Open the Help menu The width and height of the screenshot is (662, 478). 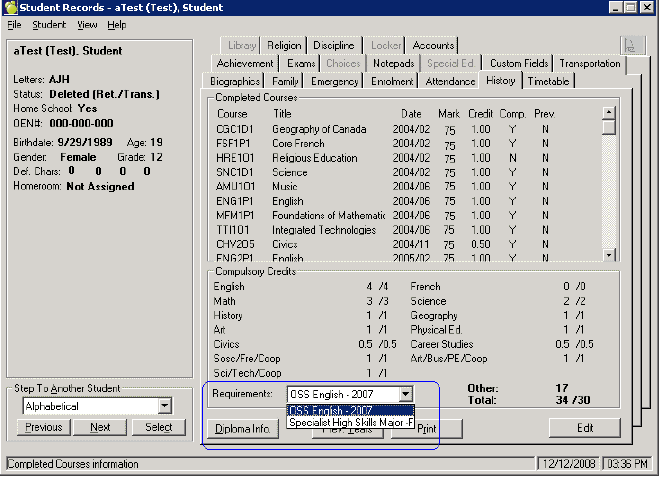pos(117,24)
